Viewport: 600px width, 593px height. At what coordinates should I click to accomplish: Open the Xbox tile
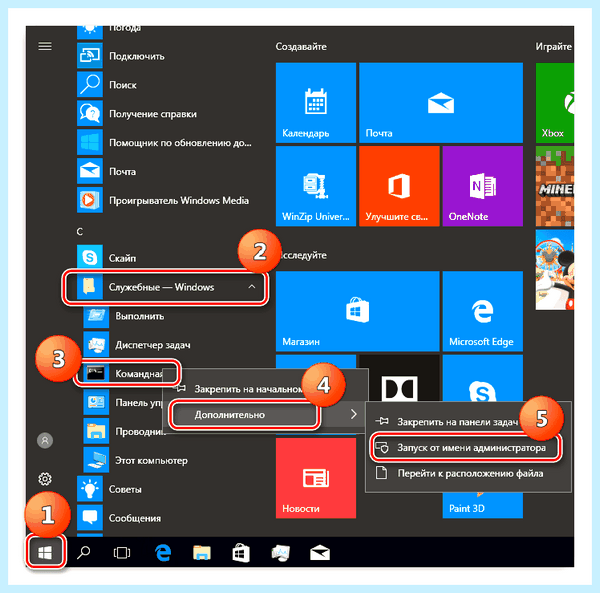pyautogui.click(x=555, y=103)
